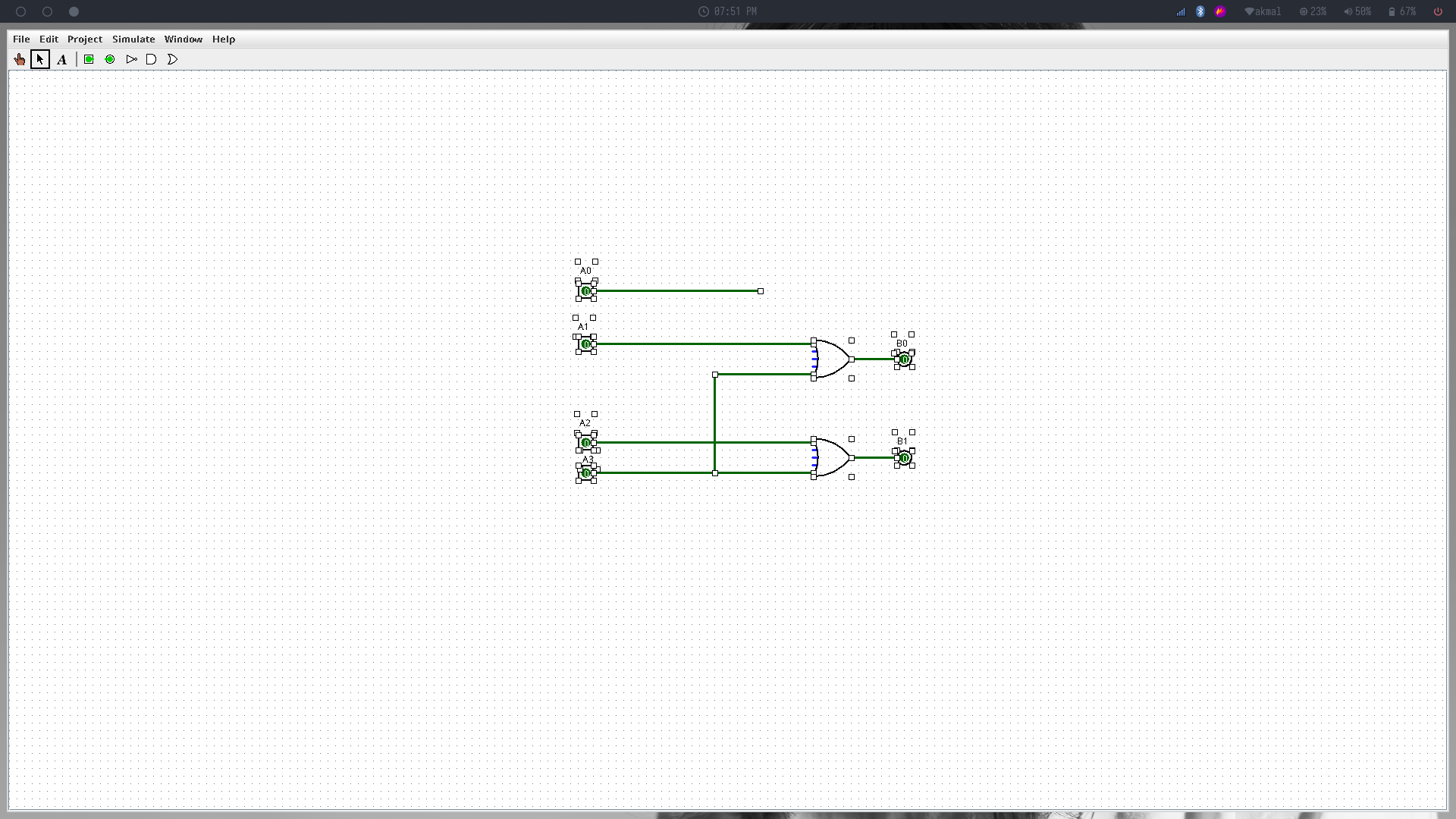Click the CPU 23% indicator

tap(1313, 11)
